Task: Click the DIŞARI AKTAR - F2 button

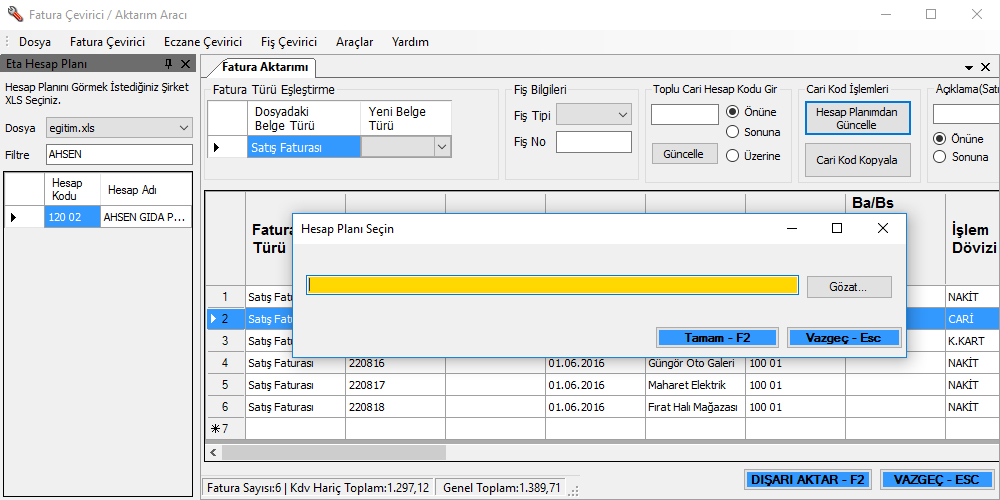Action: pos(807,480)
